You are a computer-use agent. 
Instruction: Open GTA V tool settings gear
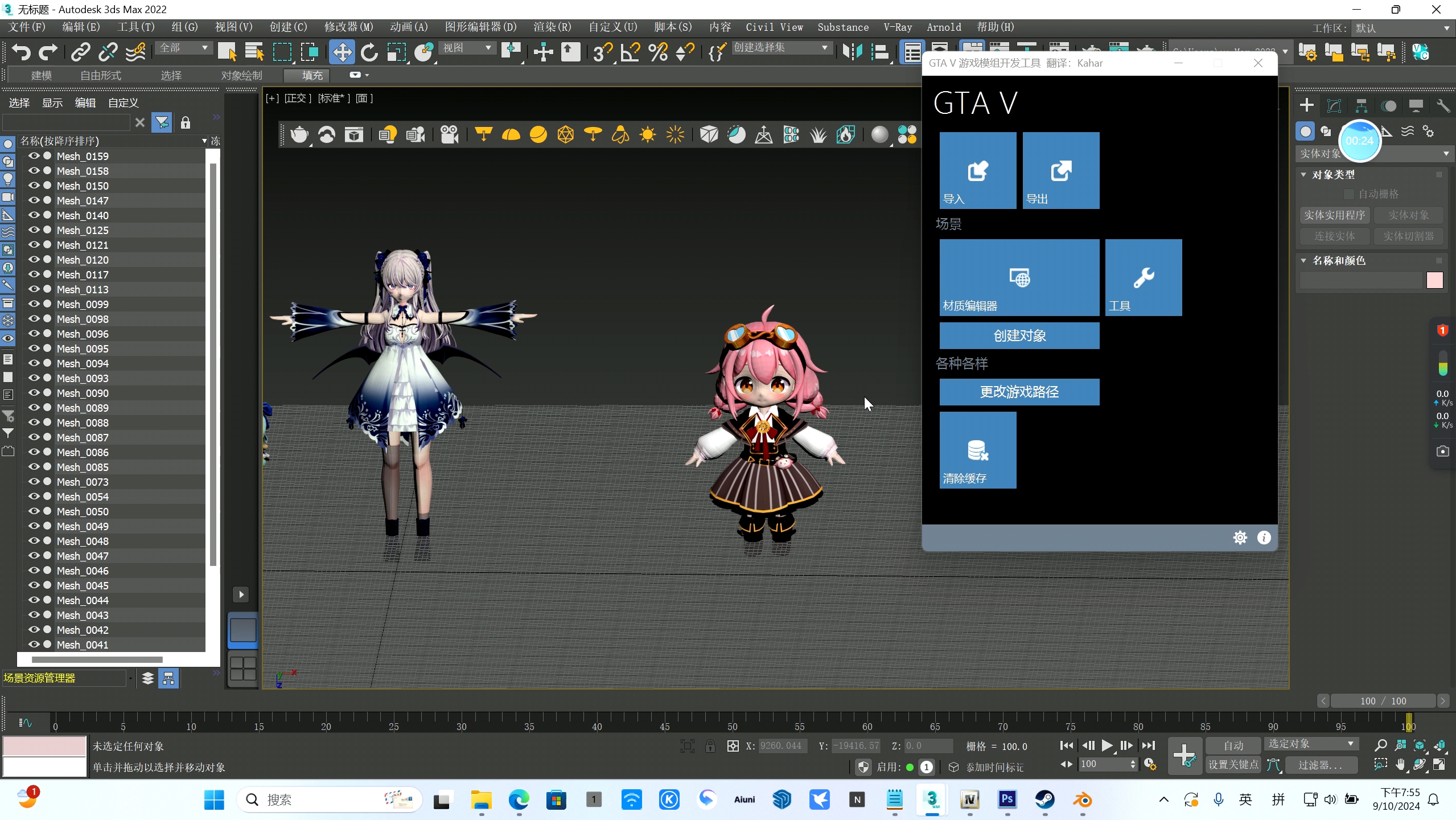point(1240,538)
